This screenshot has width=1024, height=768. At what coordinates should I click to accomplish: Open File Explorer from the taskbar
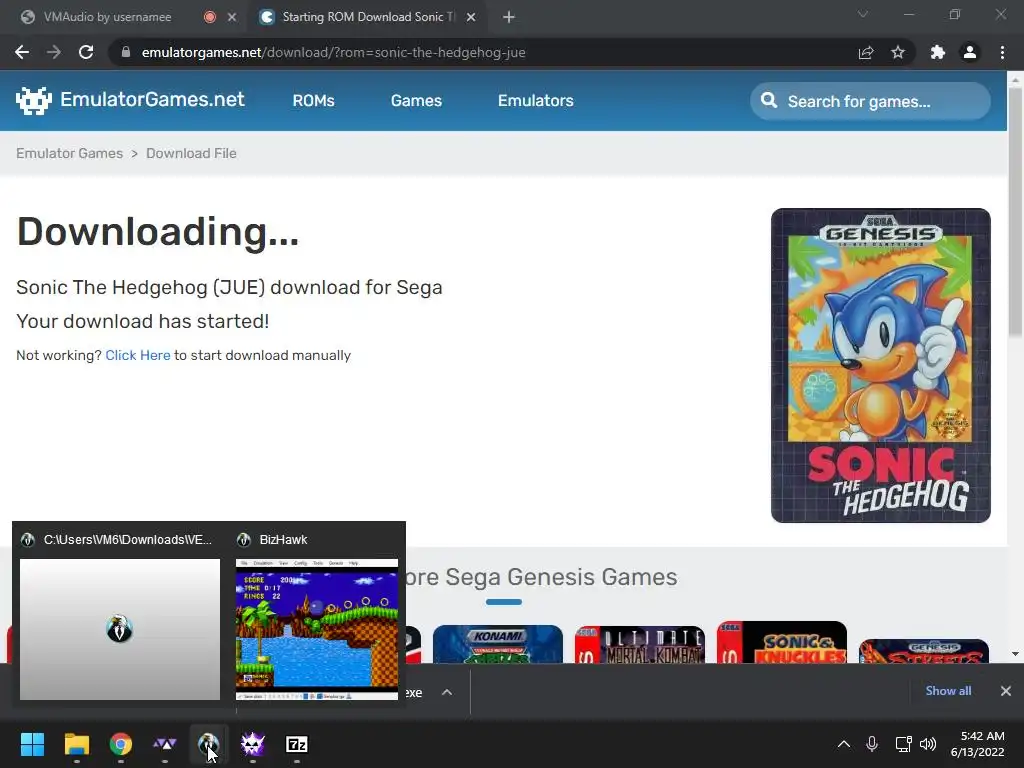[x=76, y=744]
